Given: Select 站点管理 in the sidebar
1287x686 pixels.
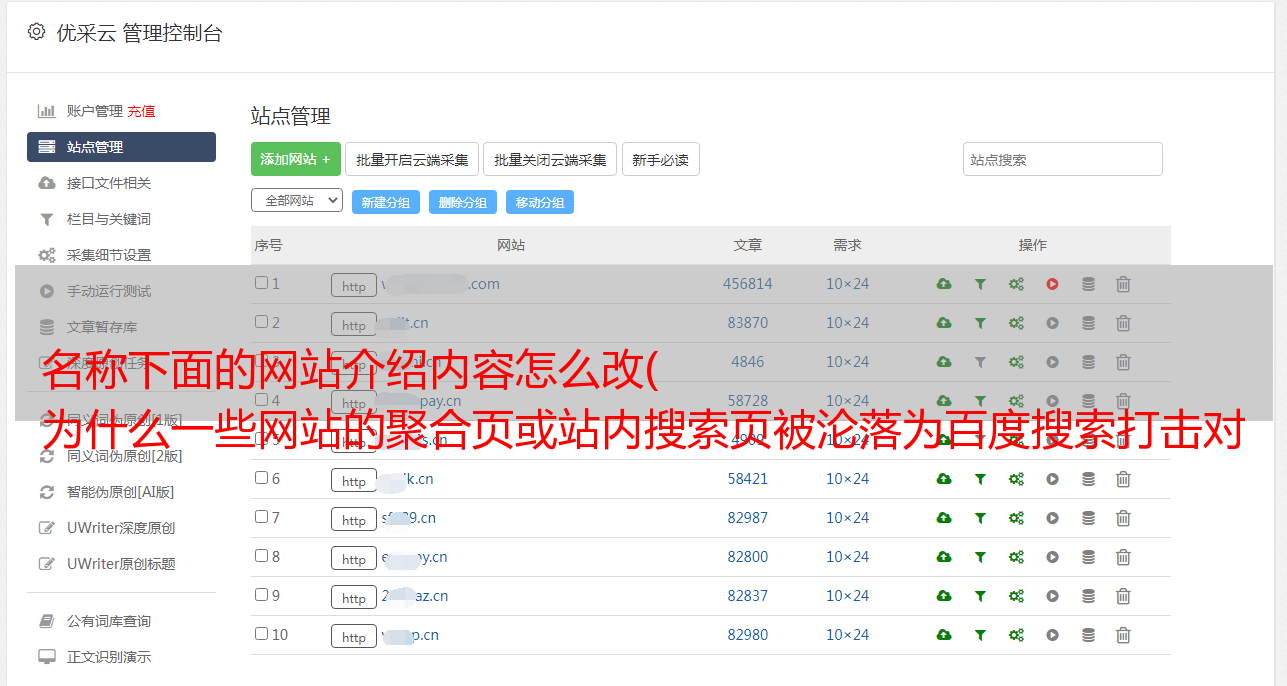Looking at the screenshot, I should [x=121, y=147].
